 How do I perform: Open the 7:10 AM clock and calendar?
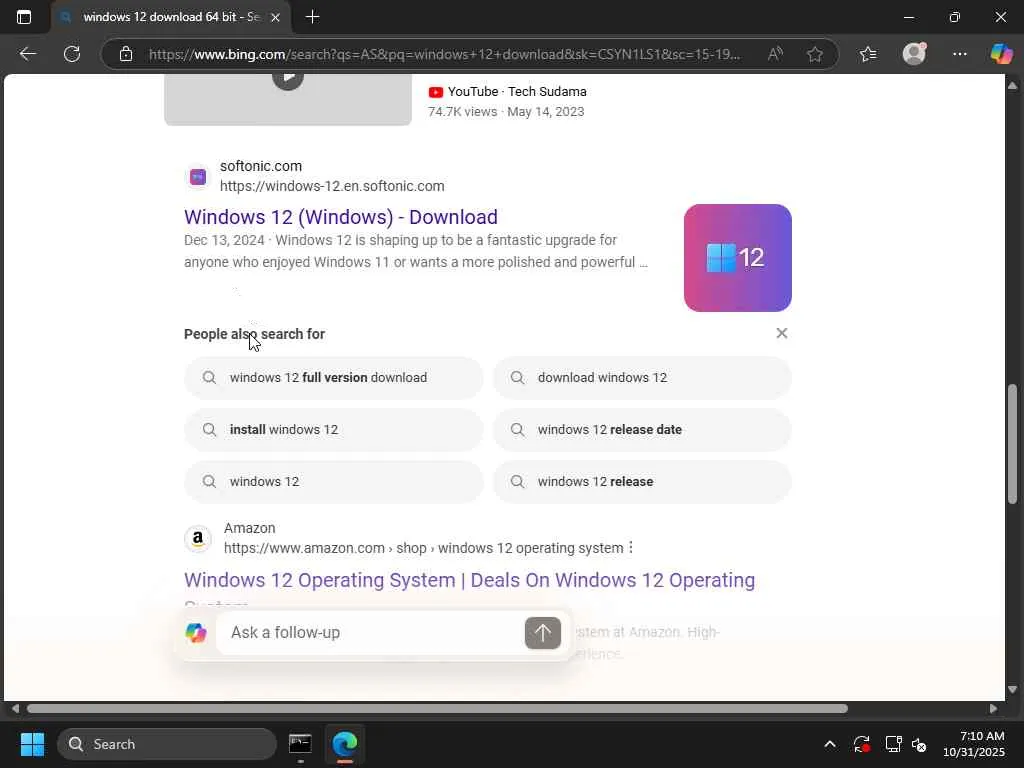[x=974, y=744]
